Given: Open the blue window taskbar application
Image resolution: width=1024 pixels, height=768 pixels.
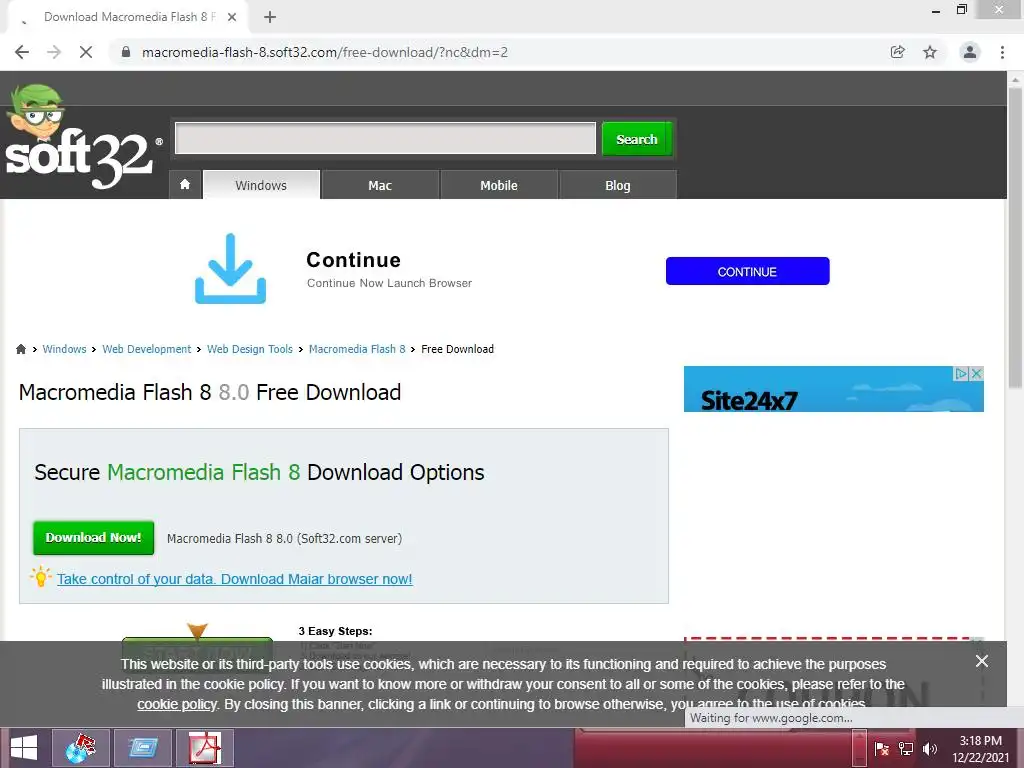Looking at the screenshot, I should (143, 748).
